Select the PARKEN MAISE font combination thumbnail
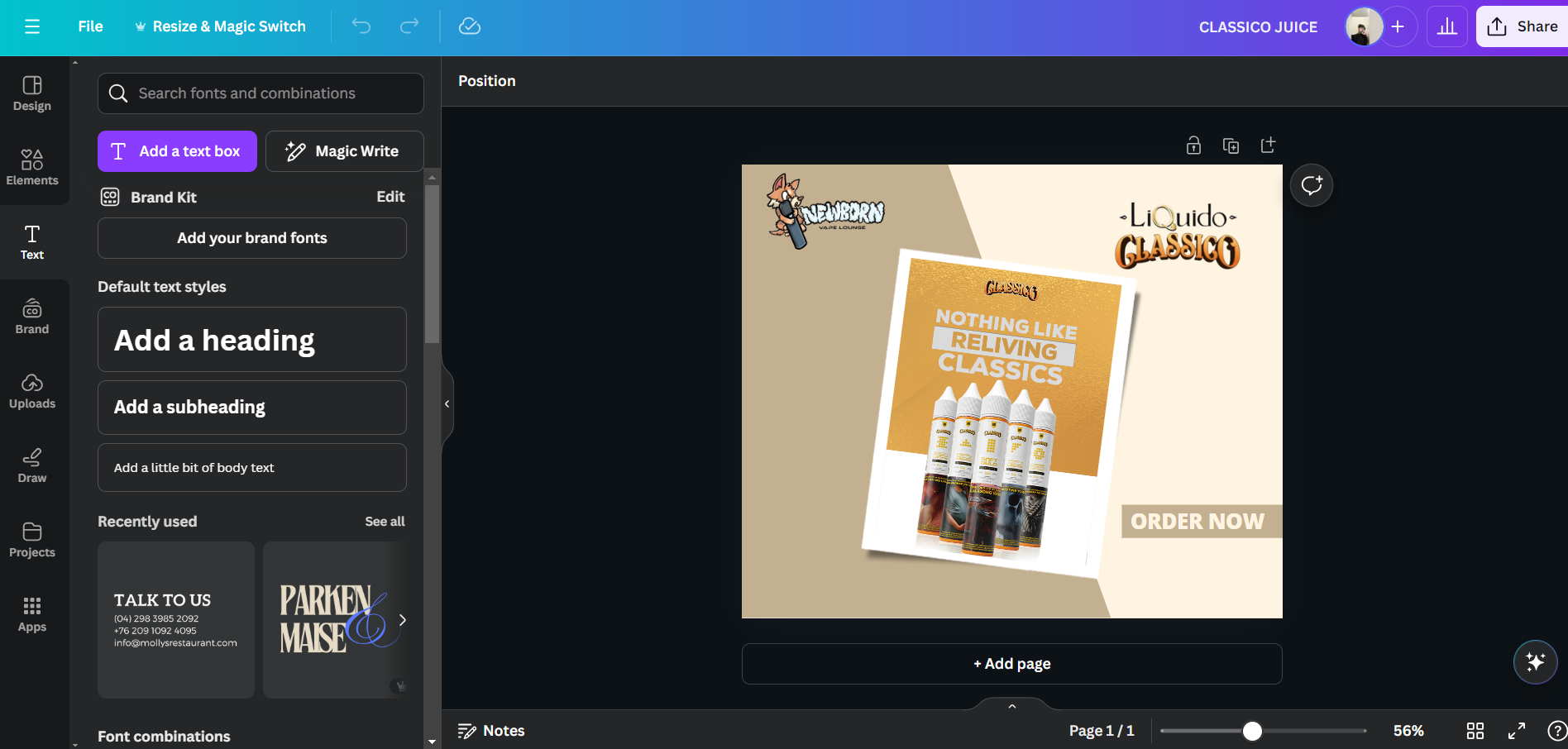The image size is (1568, 749). [x=335, y=620]
